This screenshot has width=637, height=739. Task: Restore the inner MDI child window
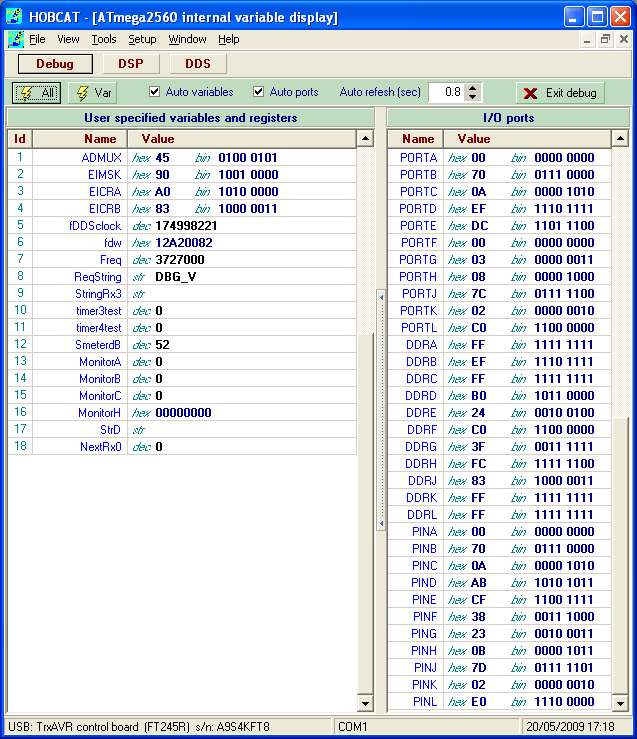tap(605, 39)
